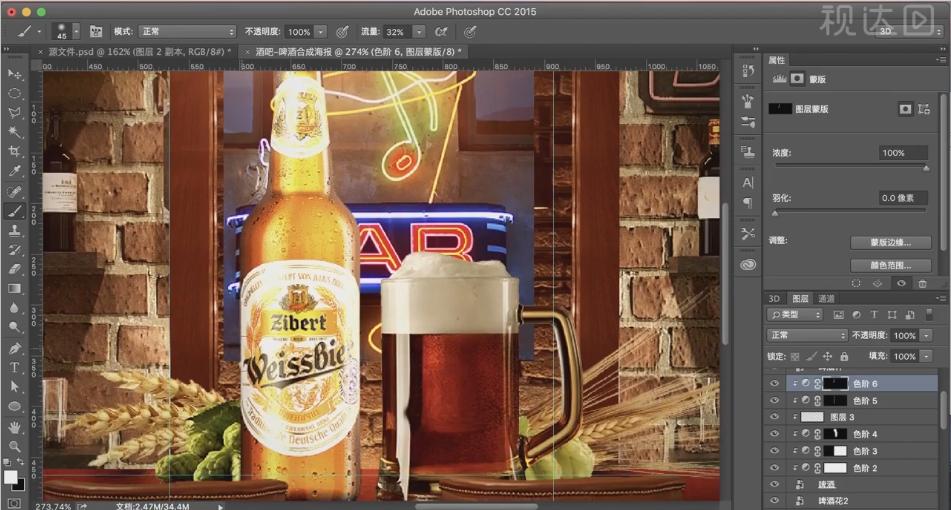Toggle the brush settings panel button
This screenshot has width=951, height=510.
point(96,32)
